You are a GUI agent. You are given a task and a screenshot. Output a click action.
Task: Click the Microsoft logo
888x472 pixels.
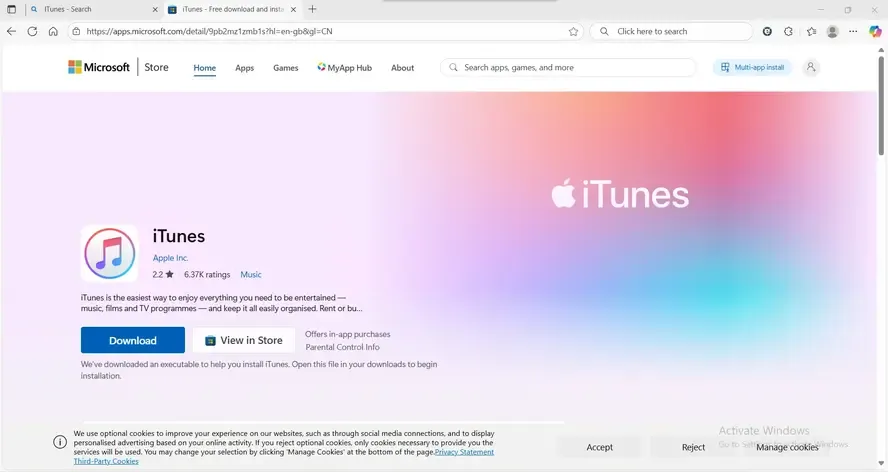[x=99, y=67]
